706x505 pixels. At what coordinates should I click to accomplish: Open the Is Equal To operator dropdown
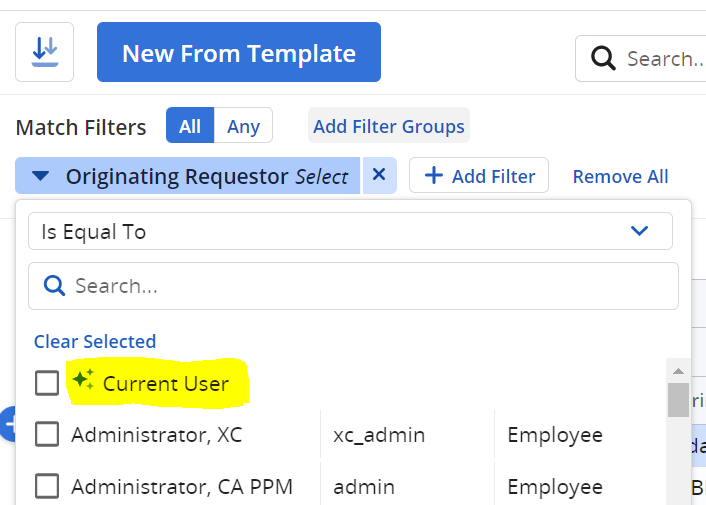pyautogui.click(x=350, y=231)
